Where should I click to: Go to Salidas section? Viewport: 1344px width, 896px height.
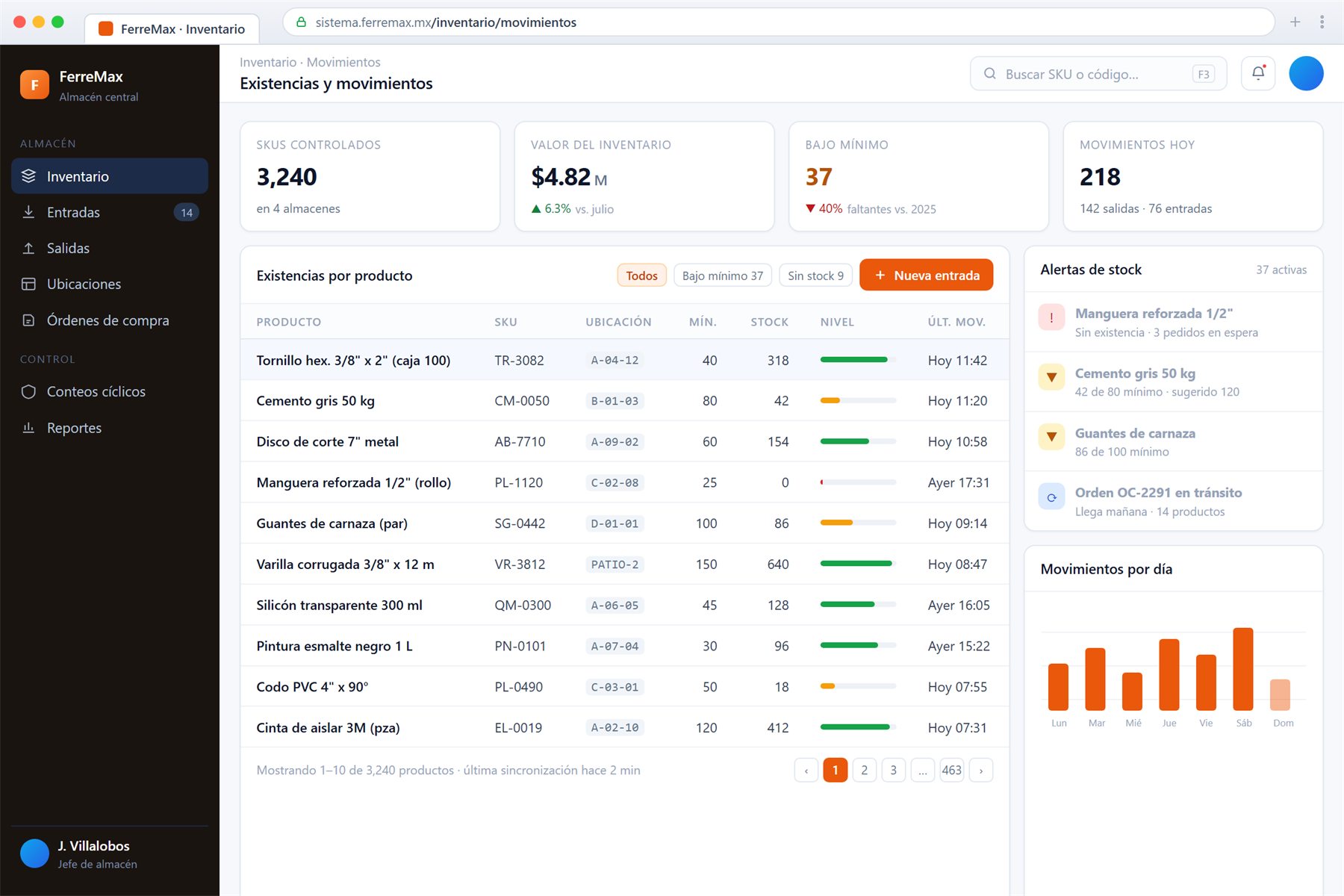click(x=110, y=248)
